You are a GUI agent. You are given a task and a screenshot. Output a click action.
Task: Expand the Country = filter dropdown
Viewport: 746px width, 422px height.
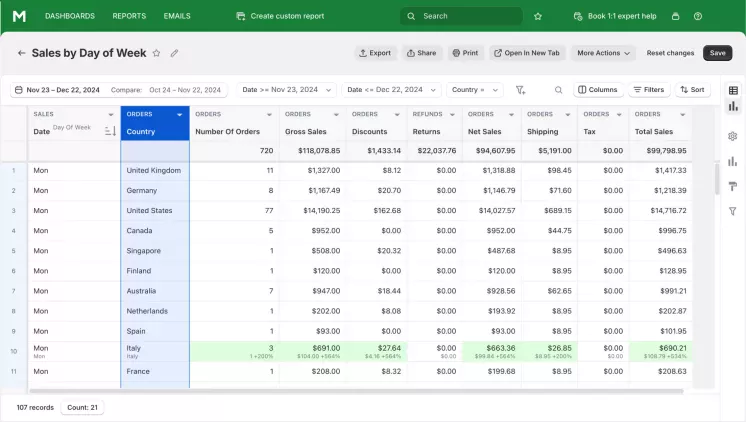tap(474, 90)
